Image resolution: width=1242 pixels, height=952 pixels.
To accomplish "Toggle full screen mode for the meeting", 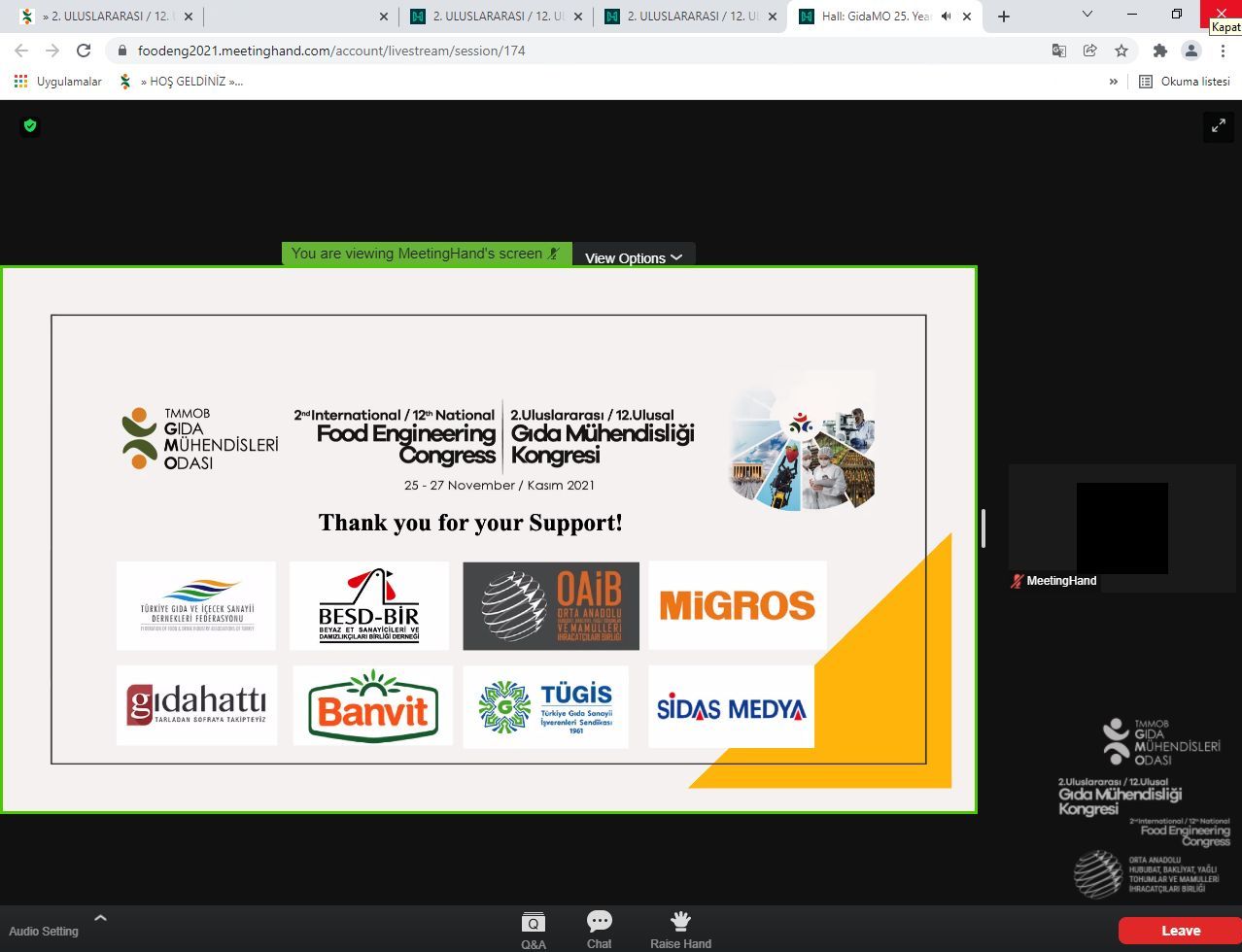I will click(1218, 126).
